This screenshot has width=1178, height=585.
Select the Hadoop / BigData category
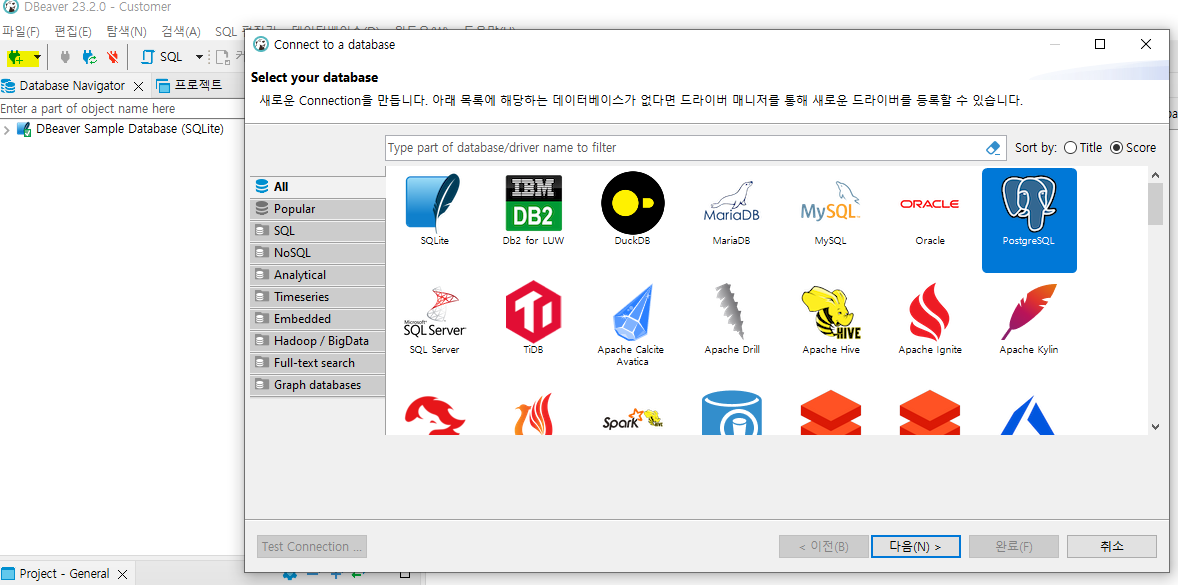[x=317, y=341]
